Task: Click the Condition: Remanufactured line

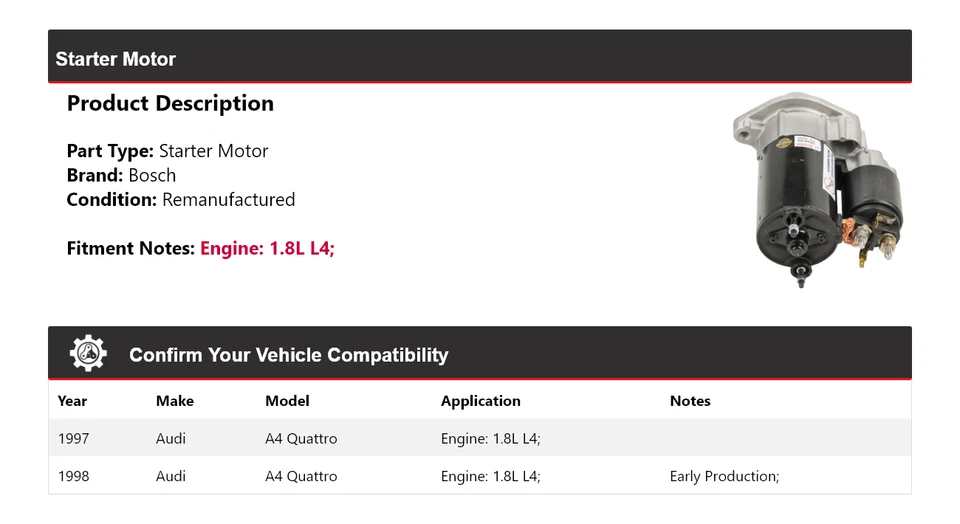Action: coord(181,199)
